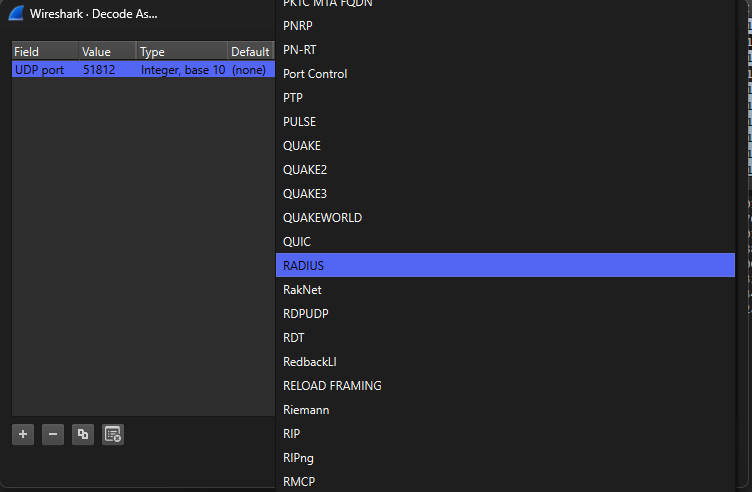752x492 pixels.
Task: Choose RIP from the protocol list
Action: 505,434
